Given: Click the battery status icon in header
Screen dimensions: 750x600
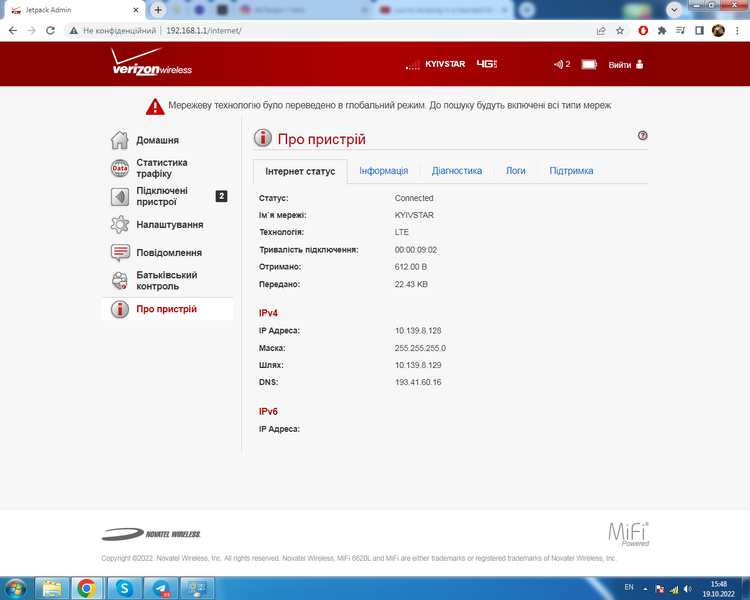Looking at the screenshot, I should tap(589, 64).
